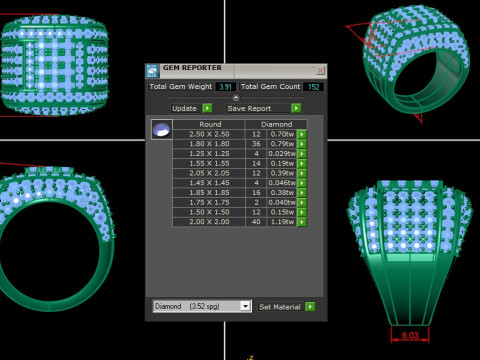
Task: Click the count 16 cell
Action: coord(256,193)
